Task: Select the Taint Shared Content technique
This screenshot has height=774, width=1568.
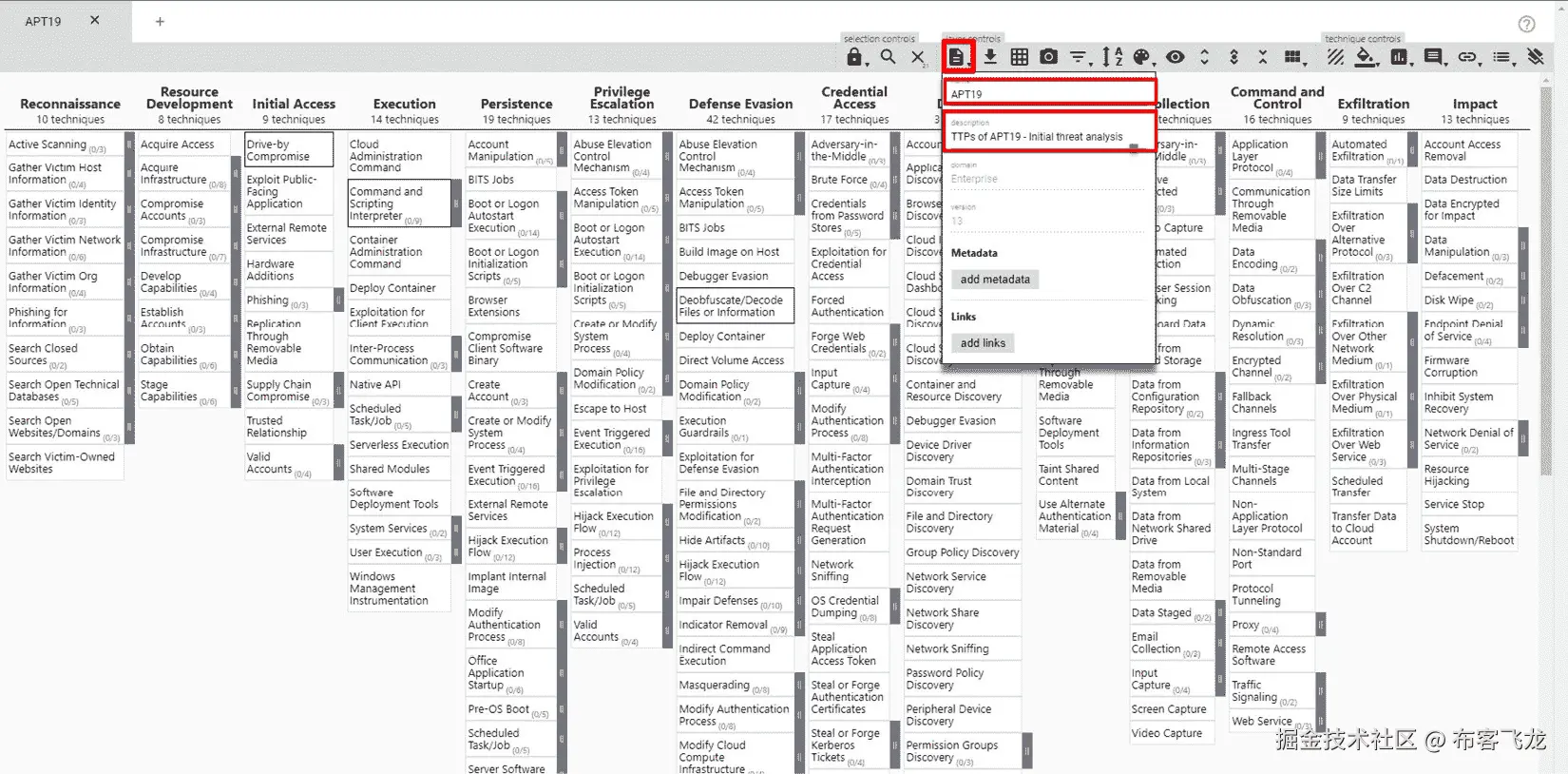Action: (1077, 475)
